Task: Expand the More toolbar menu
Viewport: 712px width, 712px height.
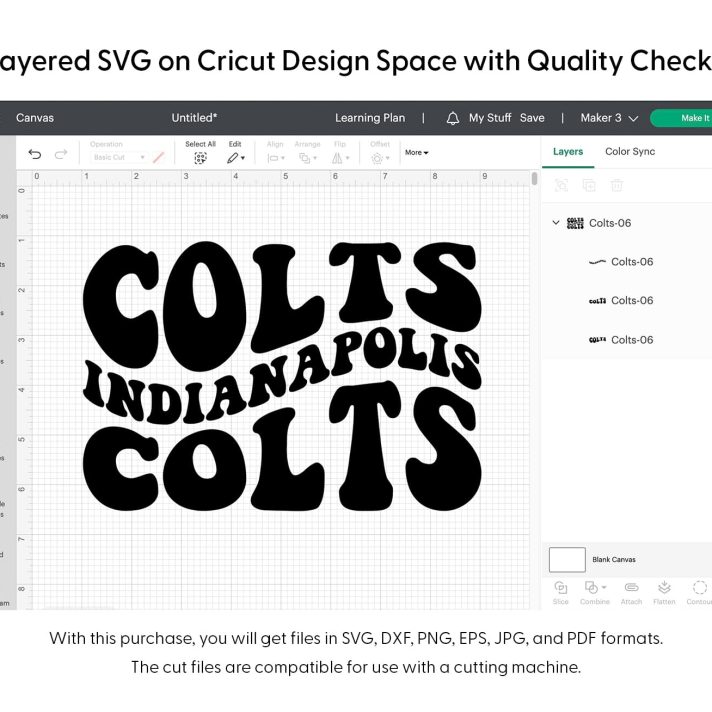Action: click(416, 153)
